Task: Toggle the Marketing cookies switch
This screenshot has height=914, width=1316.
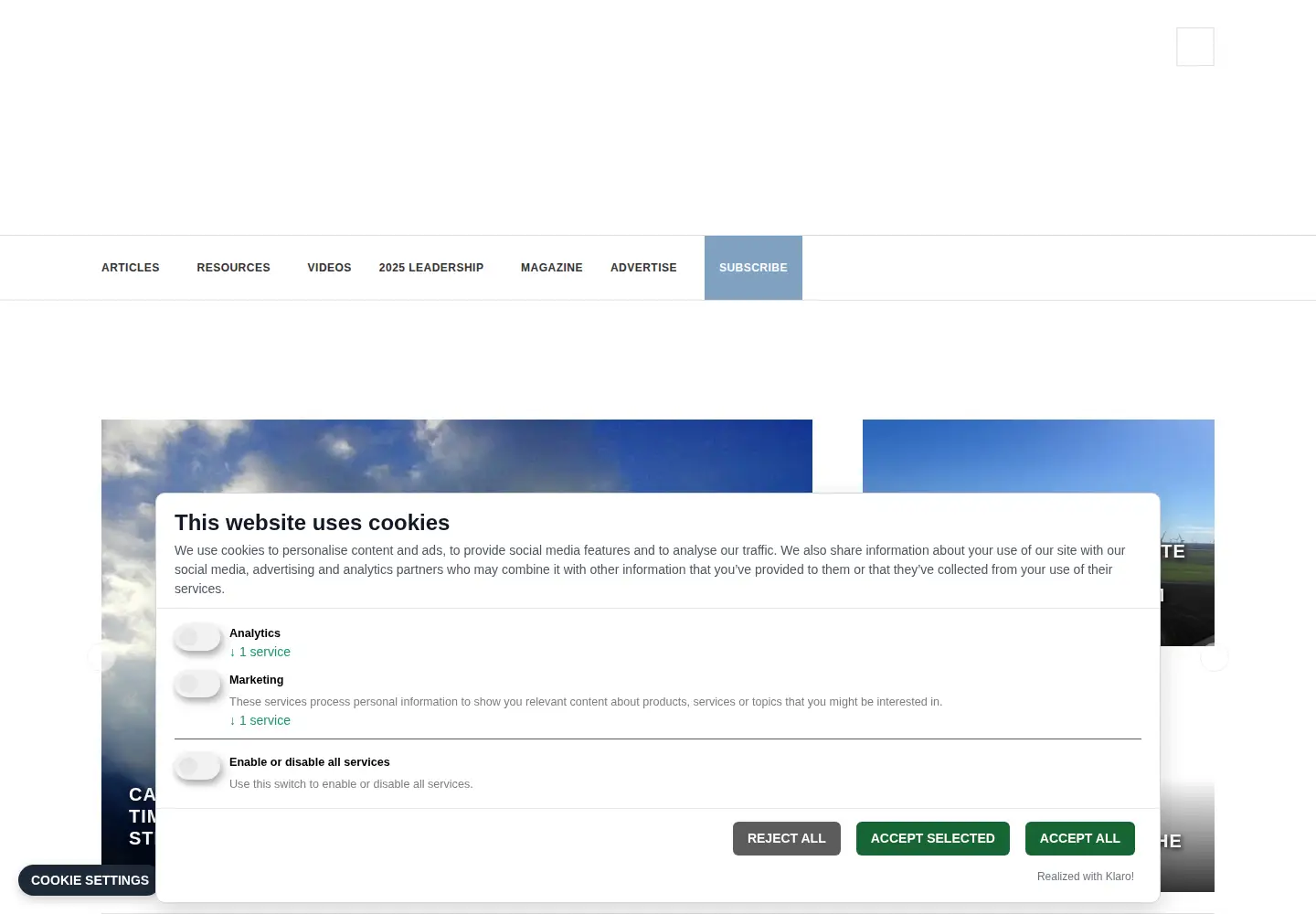Action: tap(197, 684)
